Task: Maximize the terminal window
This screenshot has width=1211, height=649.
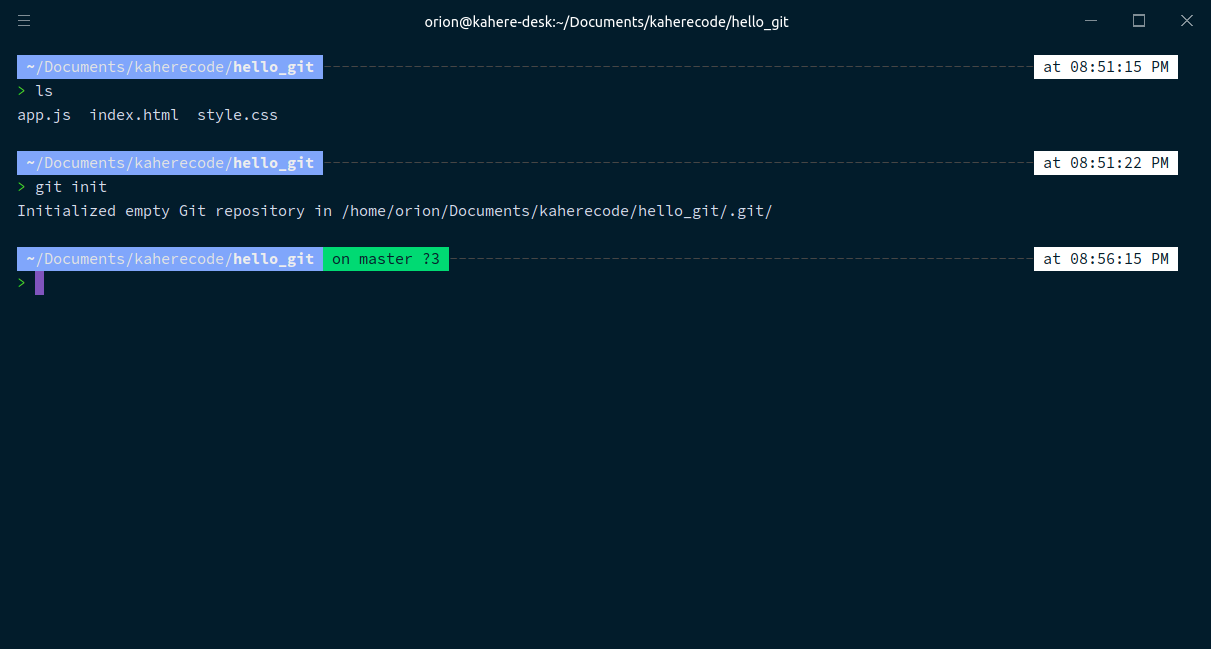Action: (x=1138, y=21)
